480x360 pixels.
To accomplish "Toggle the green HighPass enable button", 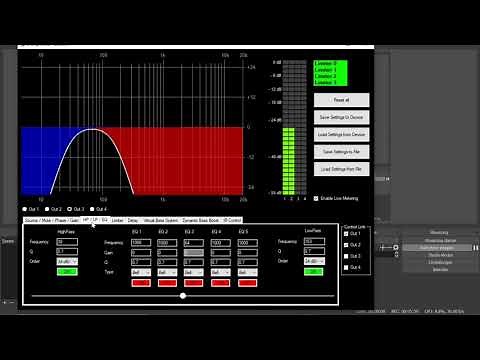I will [x=67, y=272].
